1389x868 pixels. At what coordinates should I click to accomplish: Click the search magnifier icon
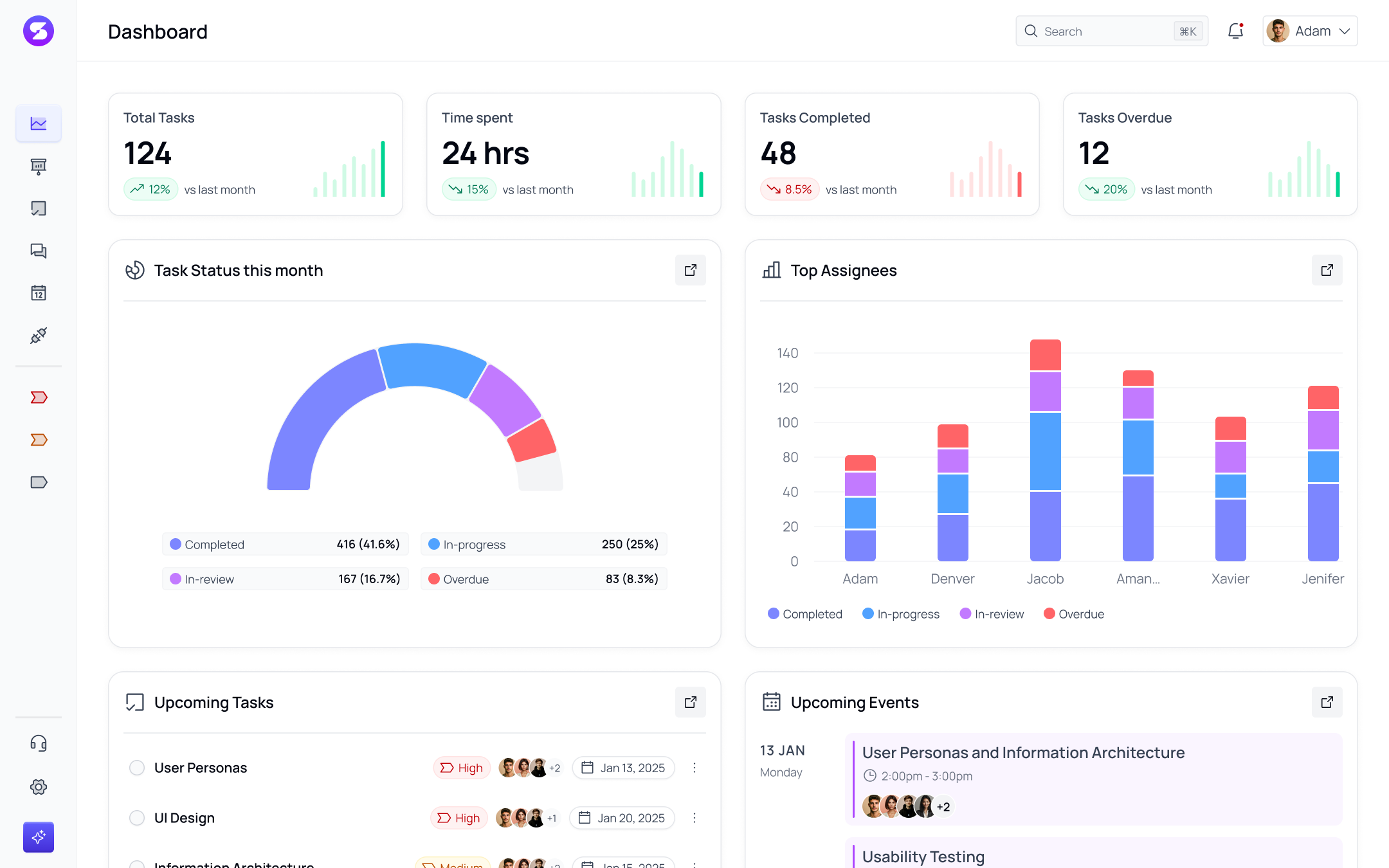[1031, 31]
